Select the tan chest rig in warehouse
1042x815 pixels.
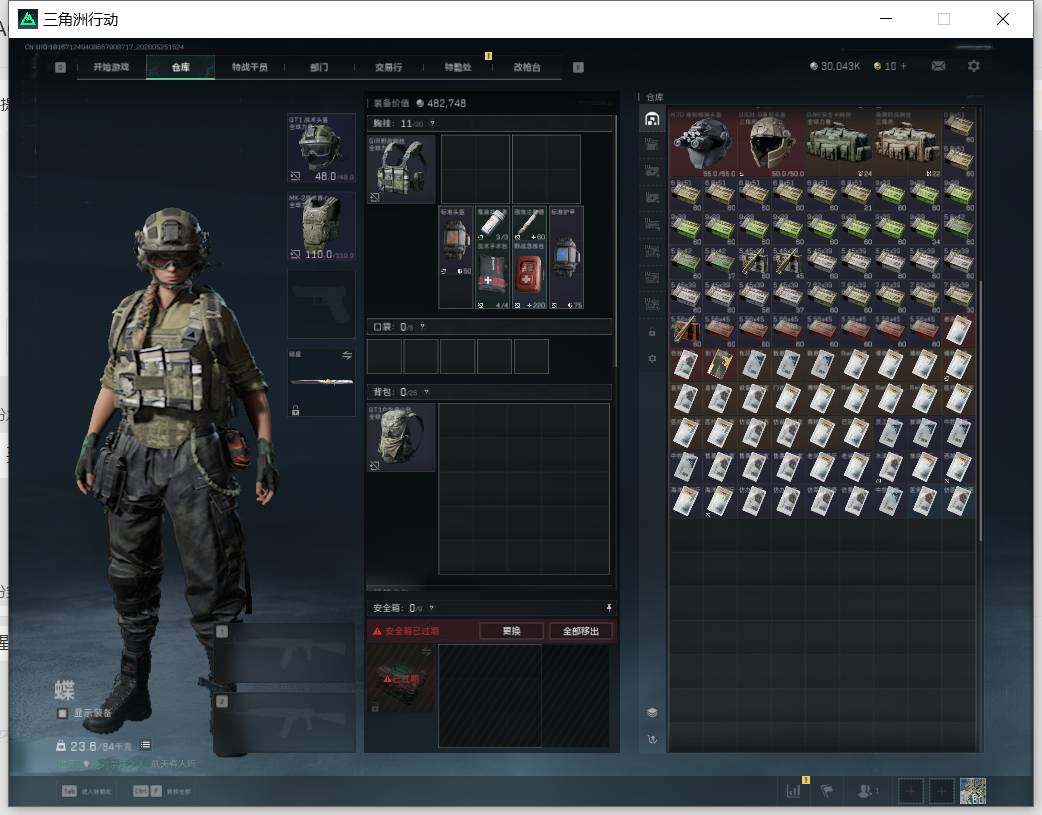[907, 144]
